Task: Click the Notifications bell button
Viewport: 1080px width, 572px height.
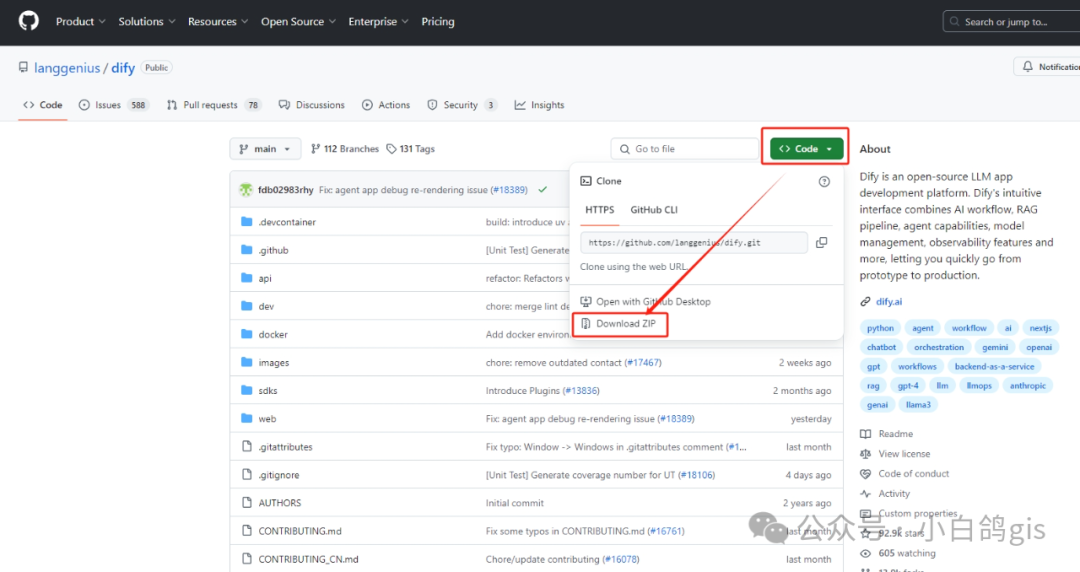Action: point(1047,67)
